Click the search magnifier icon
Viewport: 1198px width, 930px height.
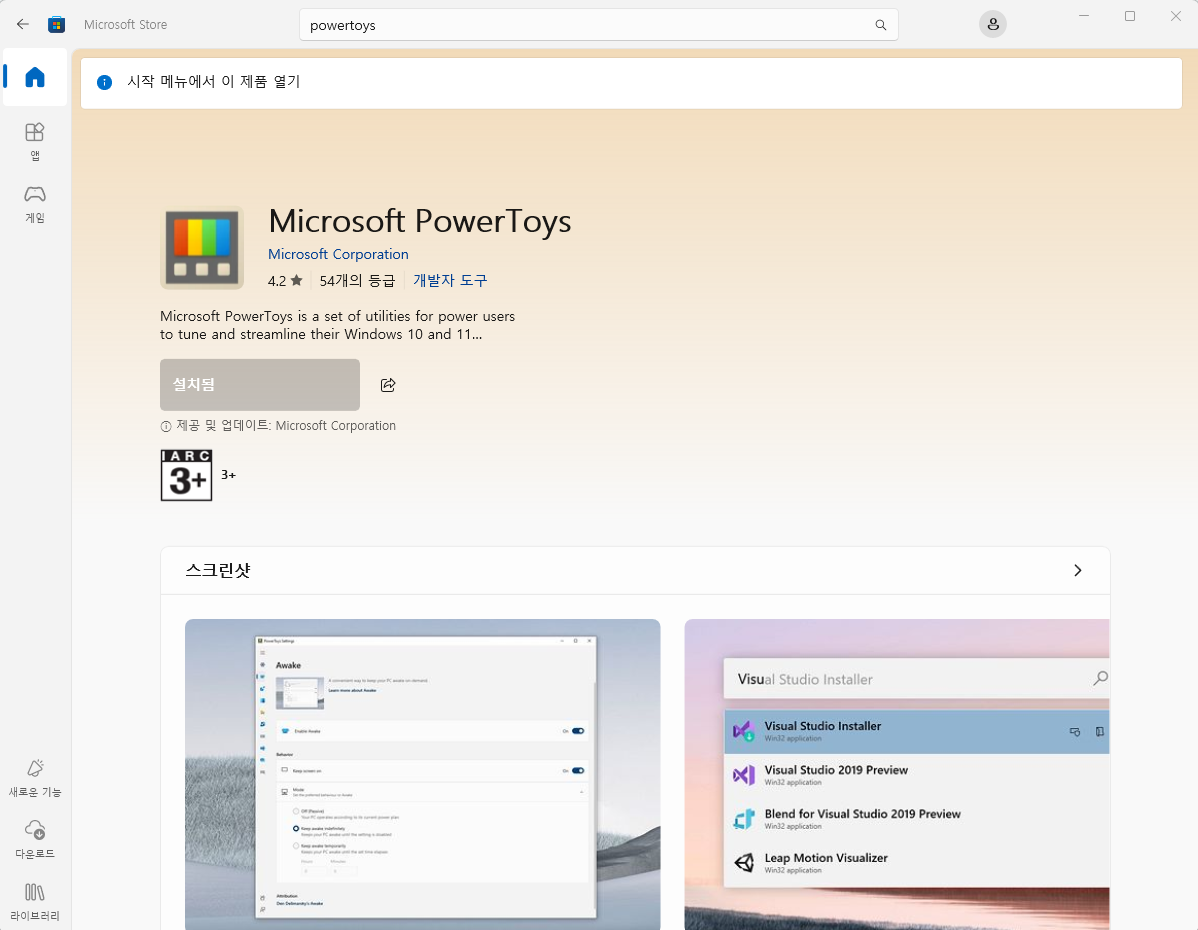880,25
